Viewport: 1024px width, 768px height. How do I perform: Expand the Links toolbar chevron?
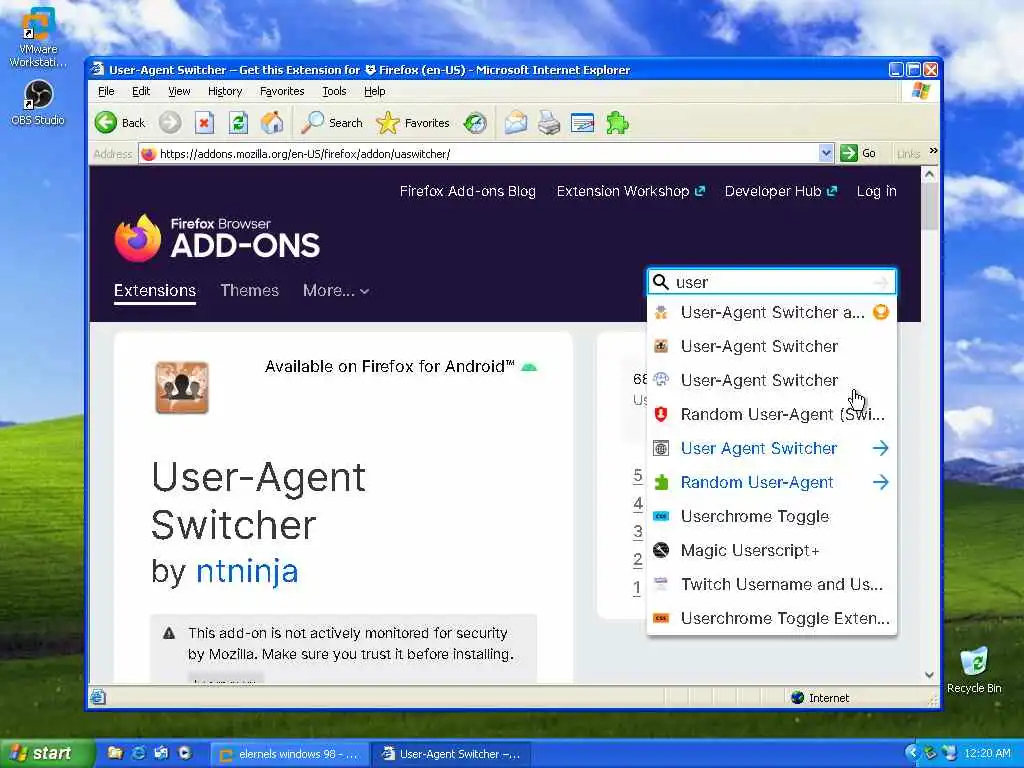933,151
